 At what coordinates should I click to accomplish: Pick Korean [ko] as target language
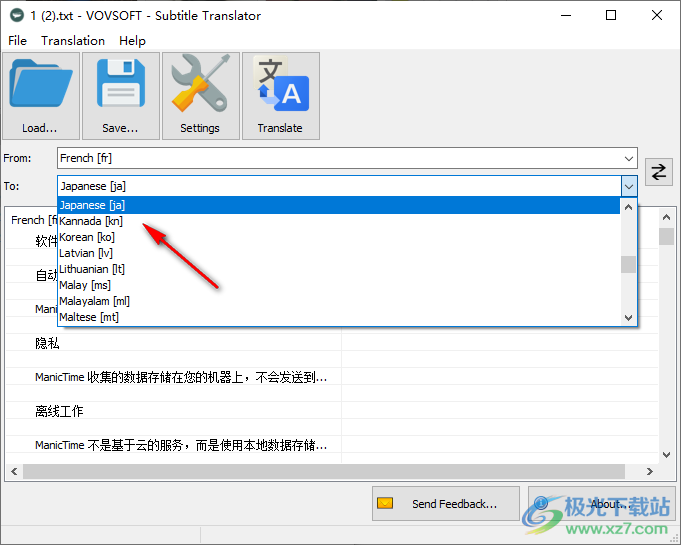point(339,237)
